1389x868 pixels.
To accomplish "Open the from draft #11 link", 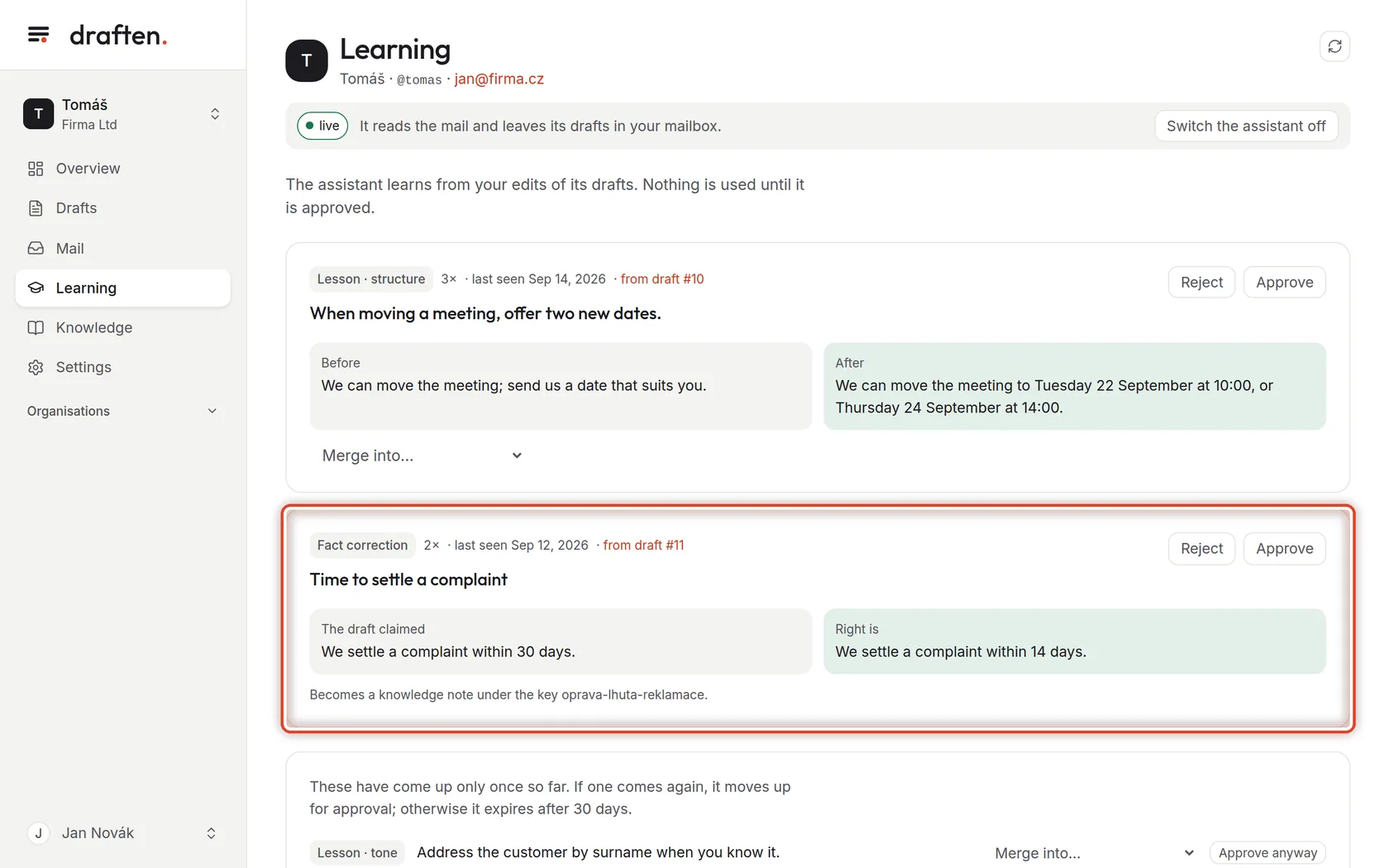I will tap(643, 546).
